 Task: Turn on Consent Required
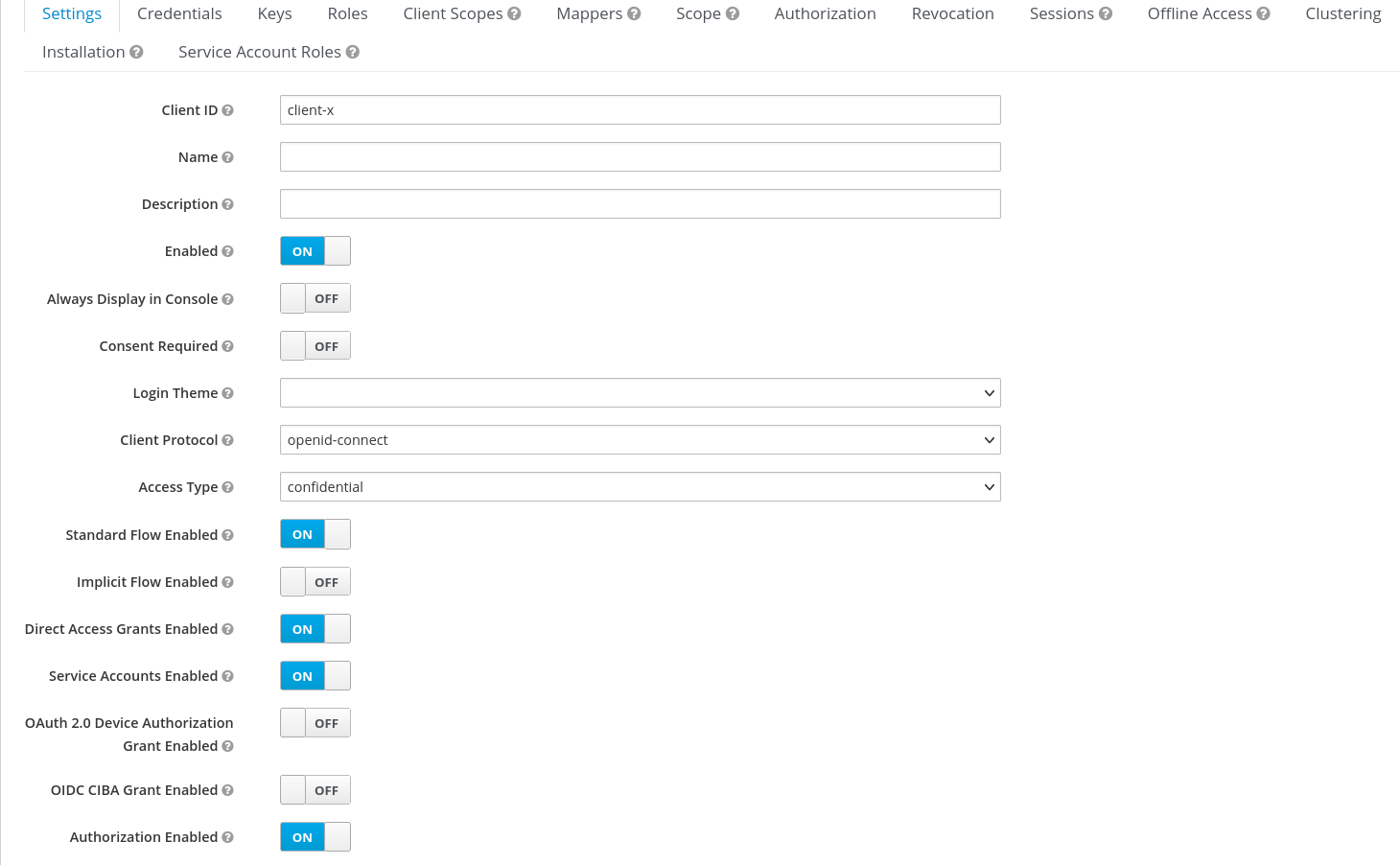point(315,345)
